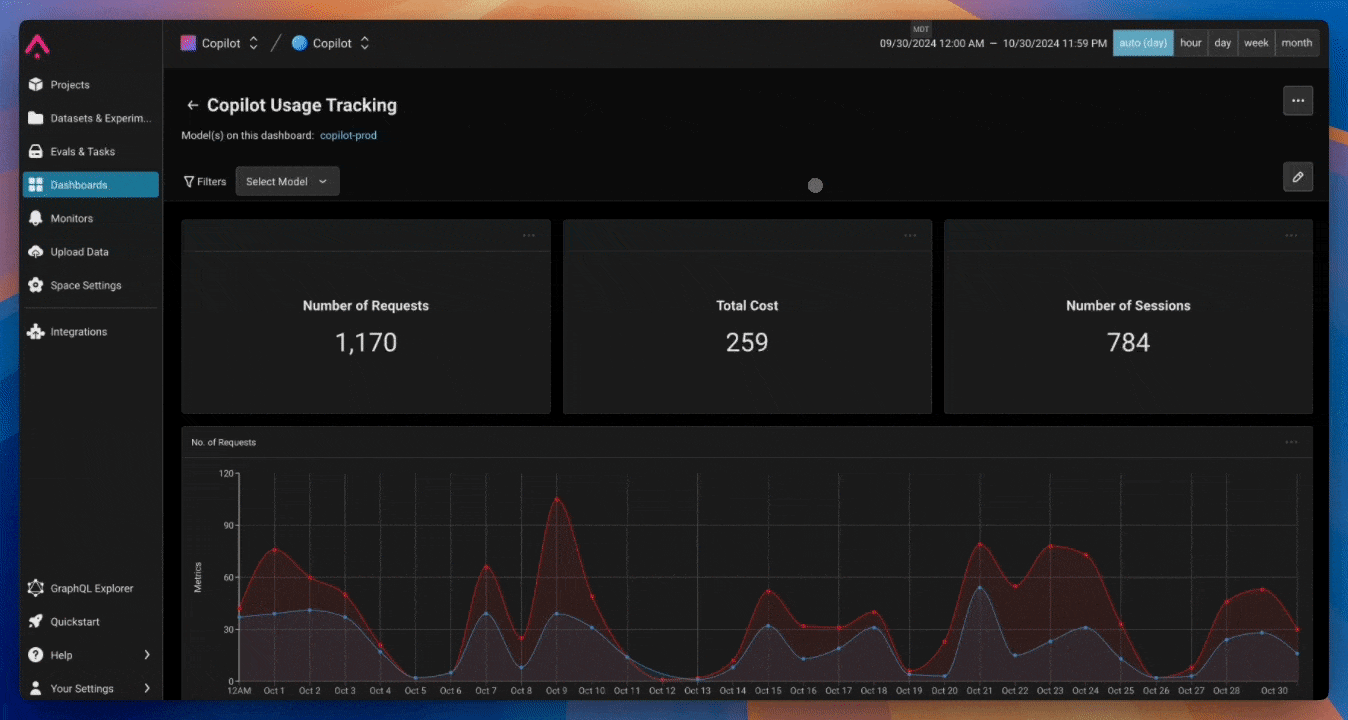
Task: Expand the Help submenu chevron
Action: [147, 655]
